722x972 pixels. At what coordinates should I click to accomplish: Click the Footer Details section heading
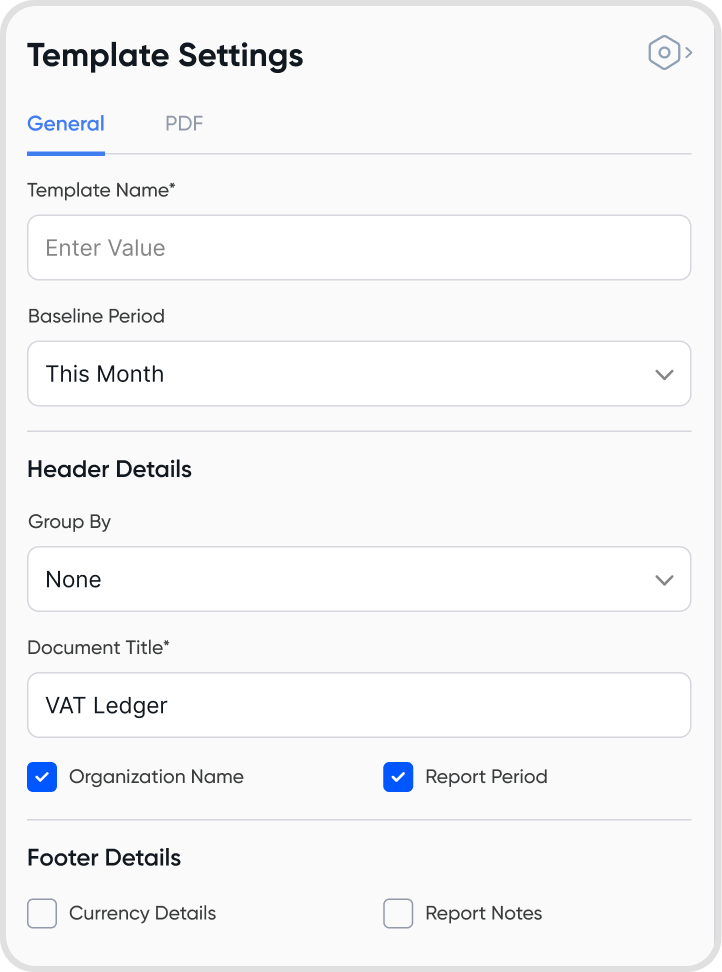104,858
